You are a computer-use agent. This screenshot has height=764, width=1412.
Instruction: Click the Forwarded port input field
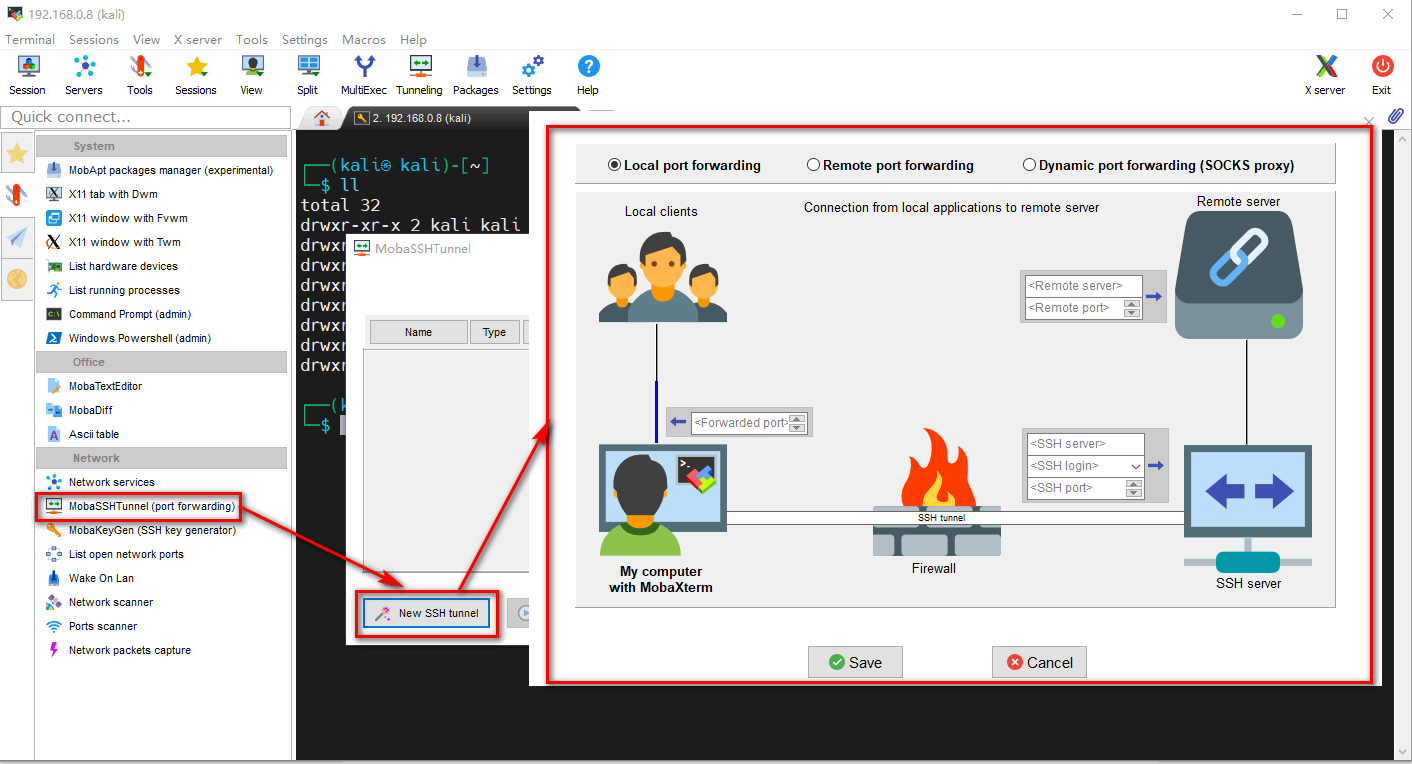(740, 422)
